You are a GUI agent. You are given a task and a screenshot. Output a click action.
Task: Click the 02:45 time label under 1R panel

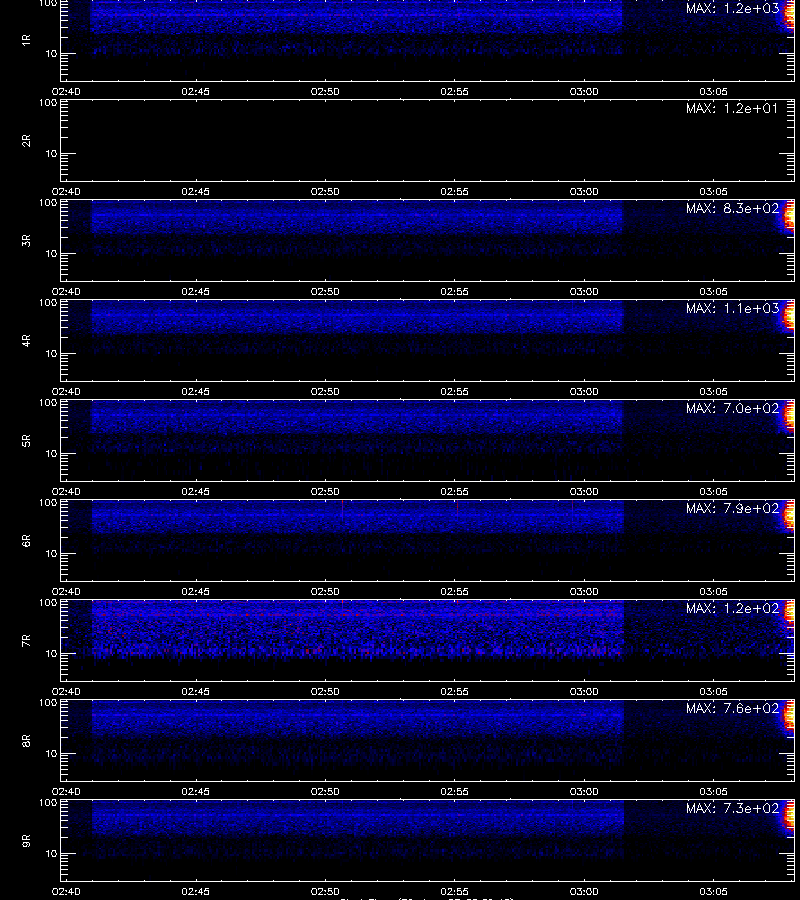[195, 91]
